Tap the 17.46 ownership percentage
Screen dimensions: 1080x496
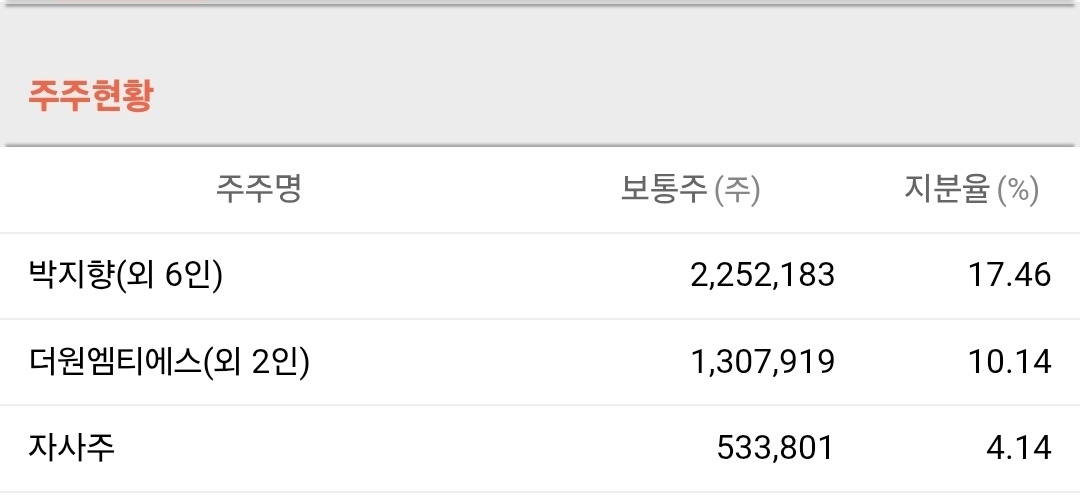[x=1010, y=275]
